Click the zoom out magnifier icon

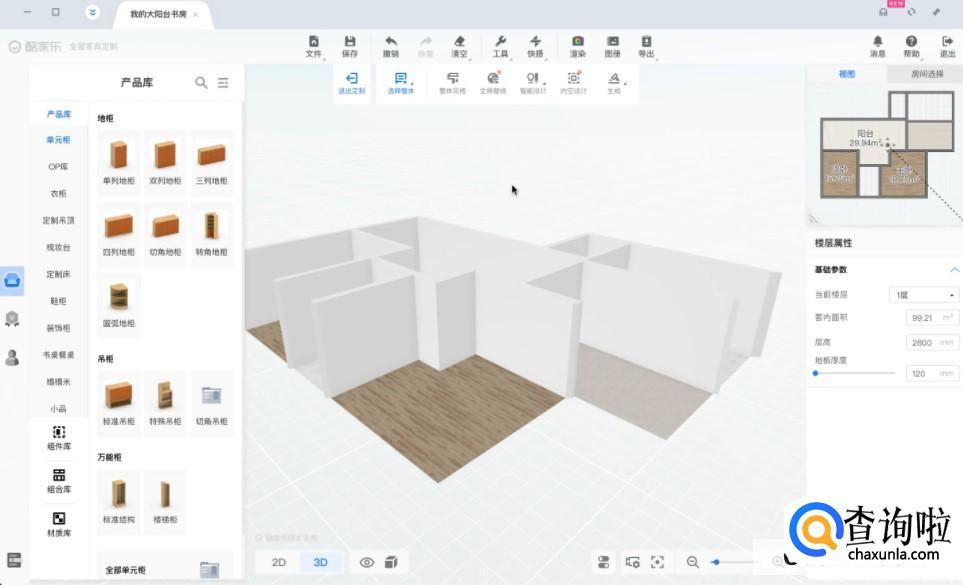click(x=692, y=562)
